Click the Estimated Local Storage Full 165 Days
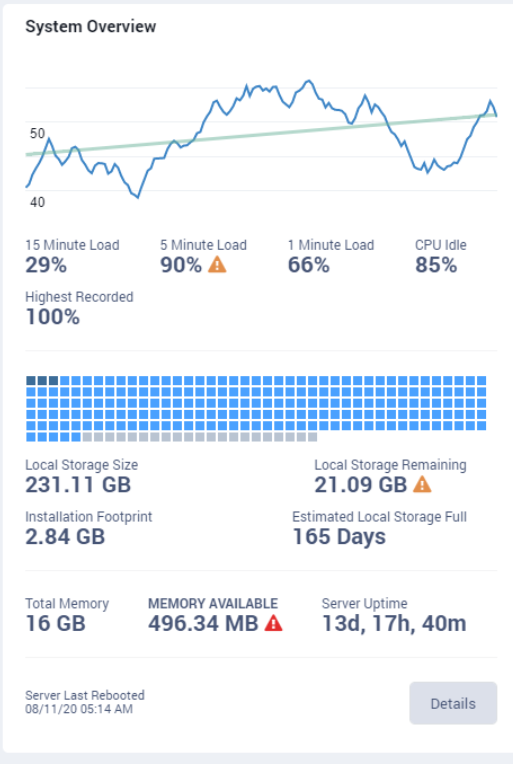The width and height of the screenshot is (513, 764). (339, 536)
